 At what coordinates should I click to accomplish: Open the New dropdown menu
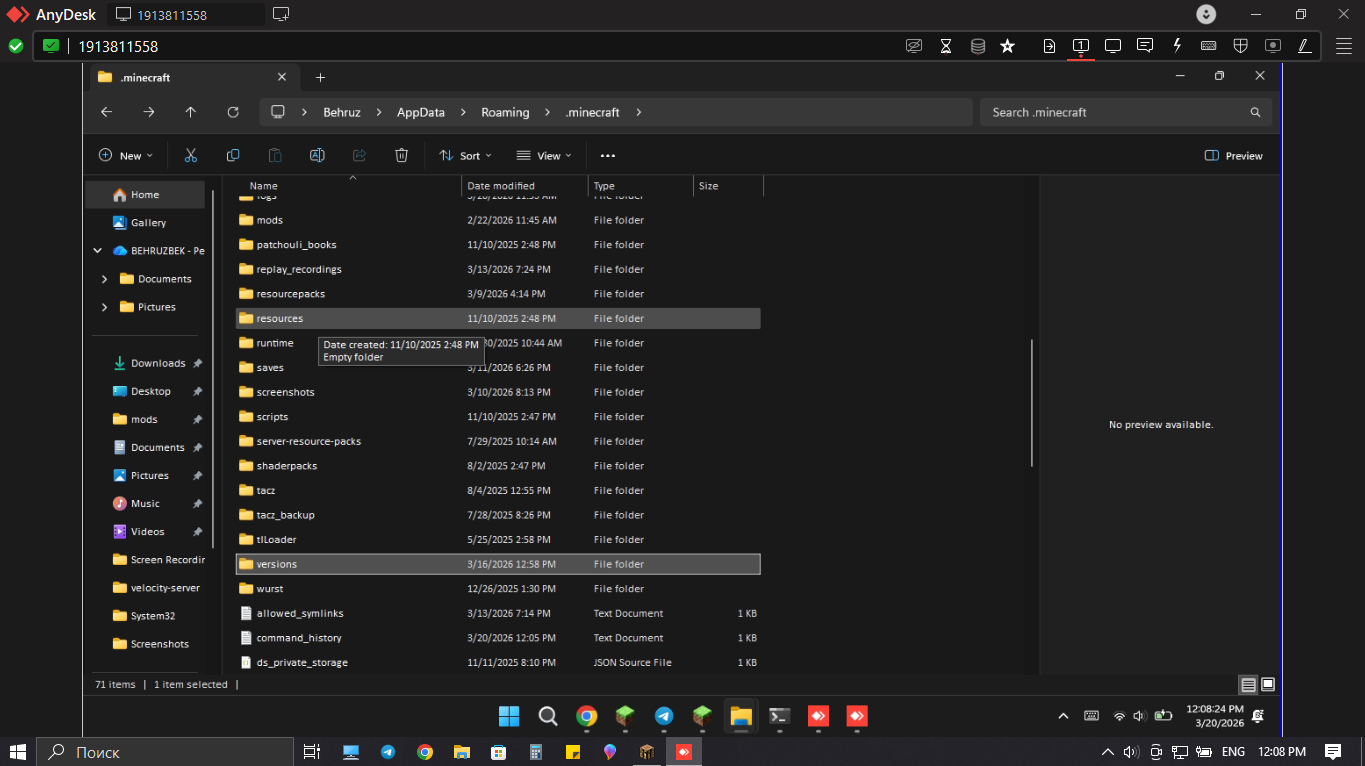pyautogui.click(x=126, y=156)
